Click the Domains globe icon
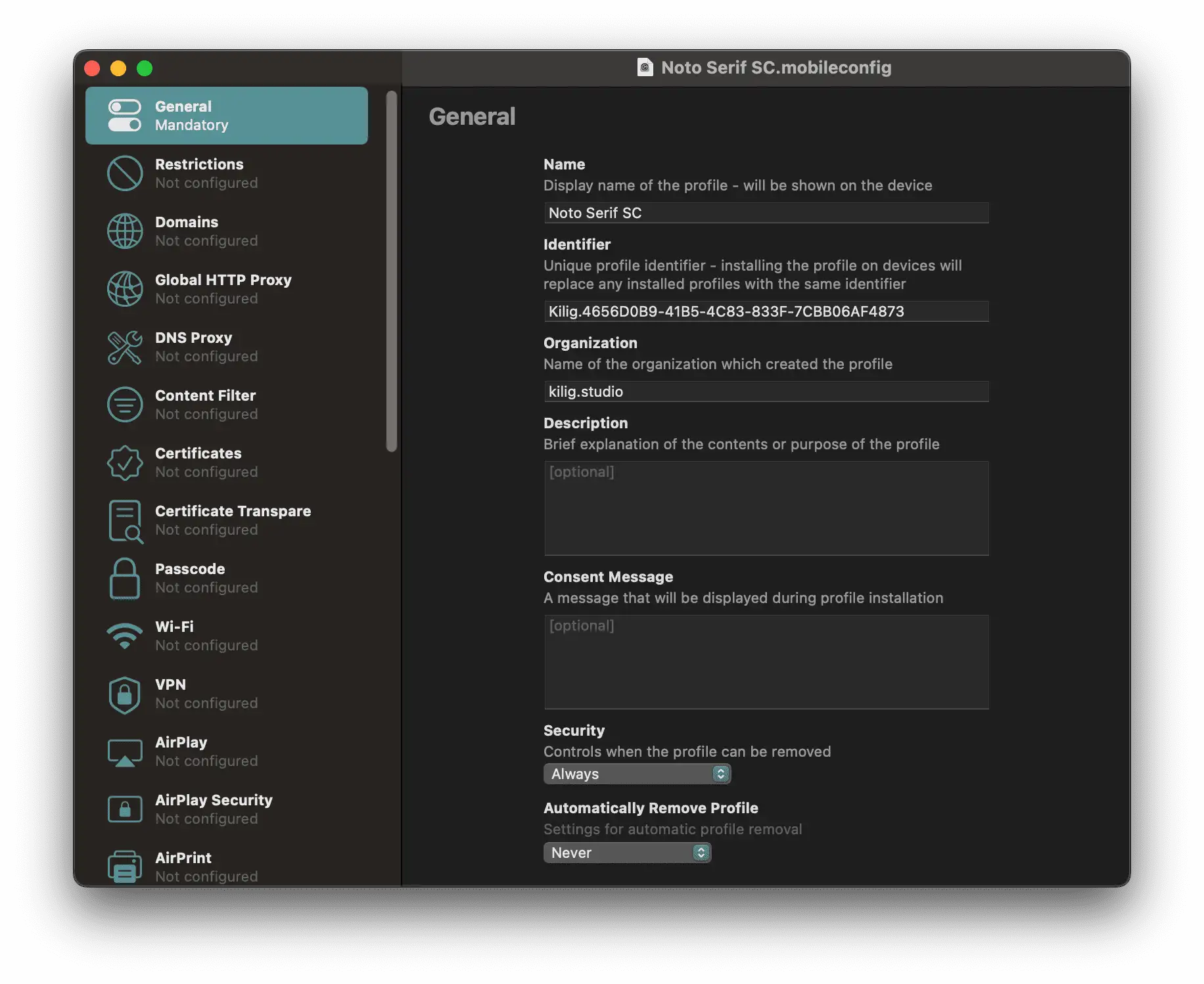The image size is (1204, 984). click(x=125, y=231)
